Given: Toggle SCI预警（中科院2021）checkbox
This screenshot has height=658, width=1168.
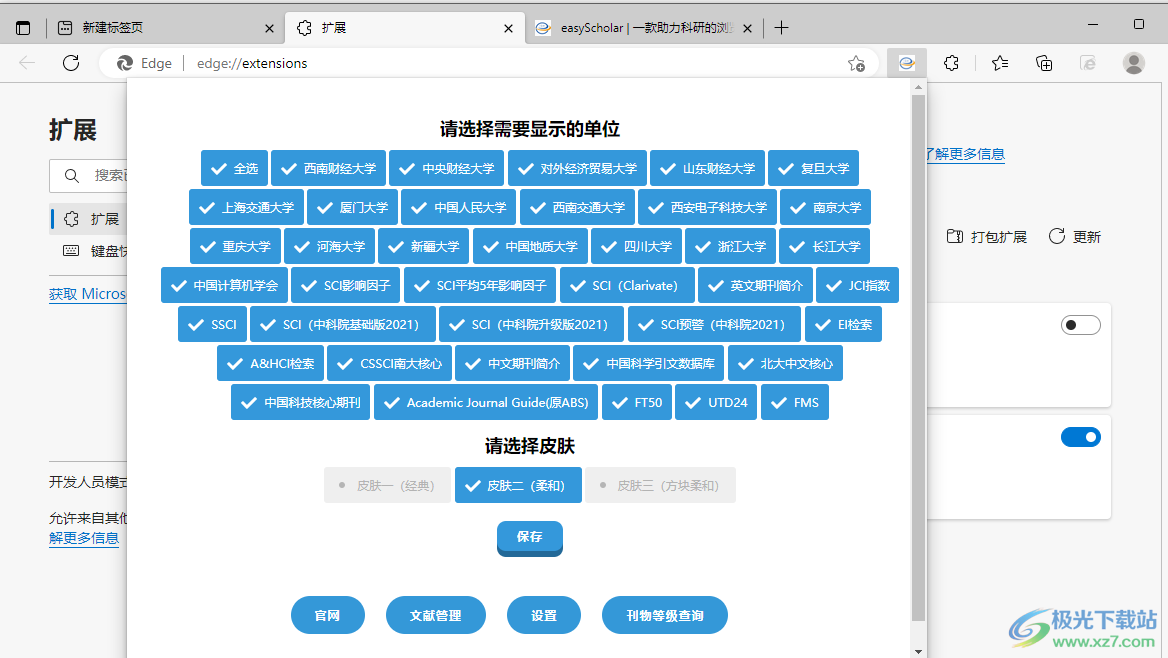Looking at the screenshot, I should (714, 324).
